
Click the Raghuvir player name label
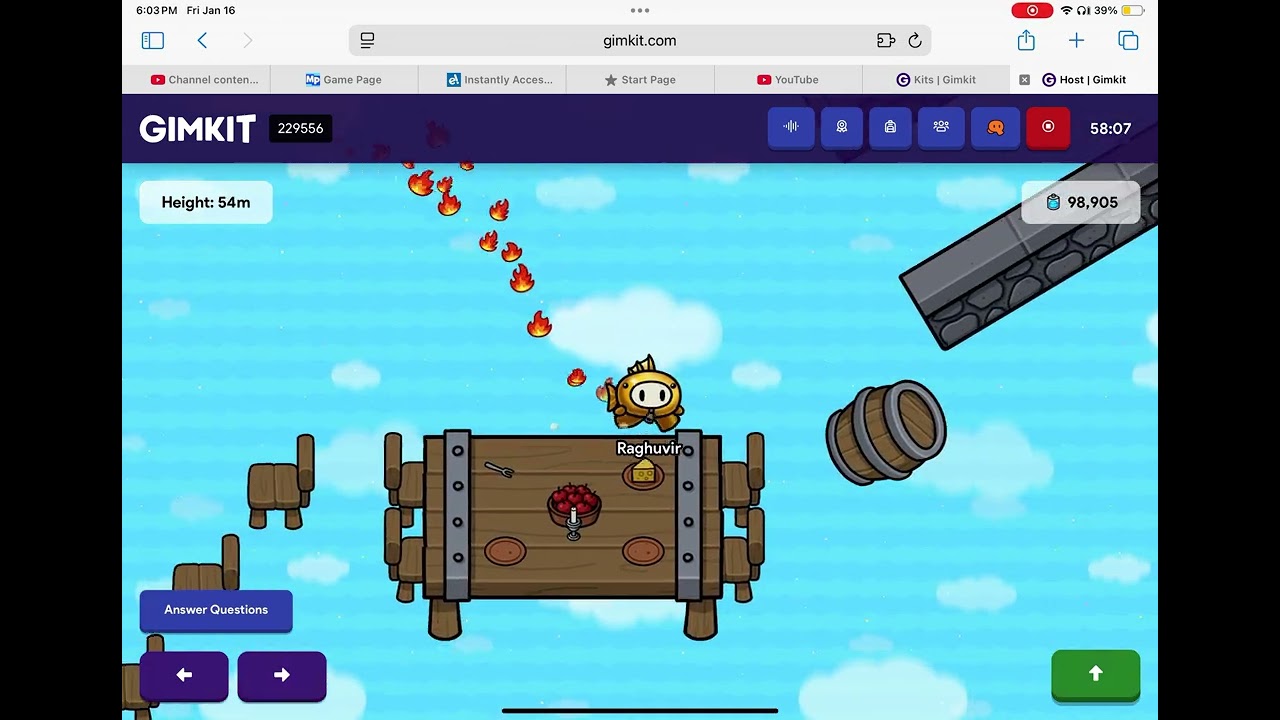(648, 448)
